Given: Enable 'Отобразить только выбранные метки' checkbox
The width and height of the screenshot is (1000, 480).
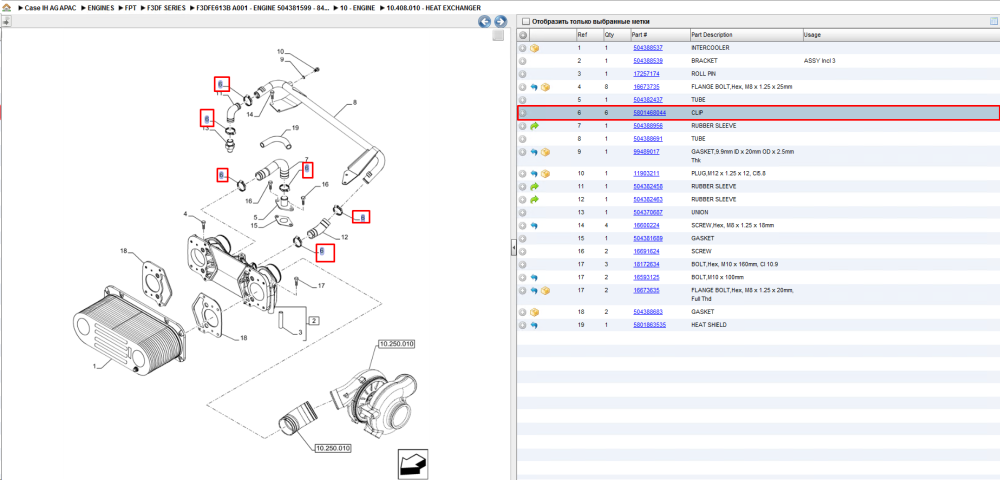Looking at the screenshot, I should 526,21.
